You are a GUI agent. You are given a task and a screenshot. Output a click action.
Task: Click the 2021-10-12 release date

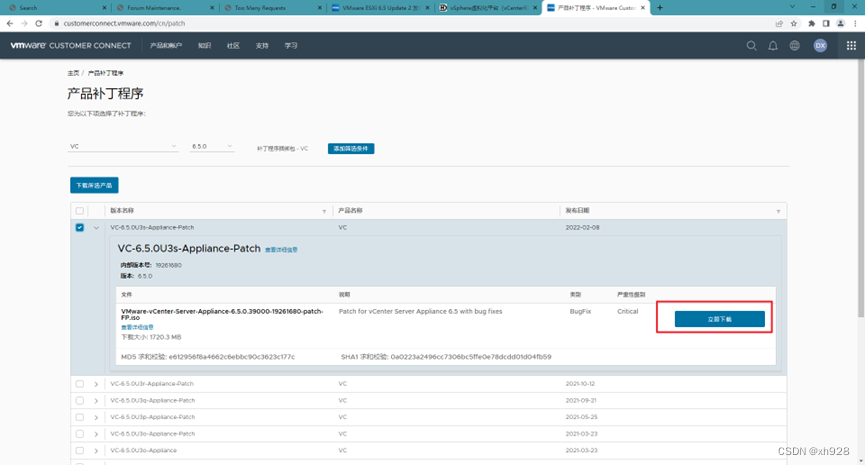(581, 384)
